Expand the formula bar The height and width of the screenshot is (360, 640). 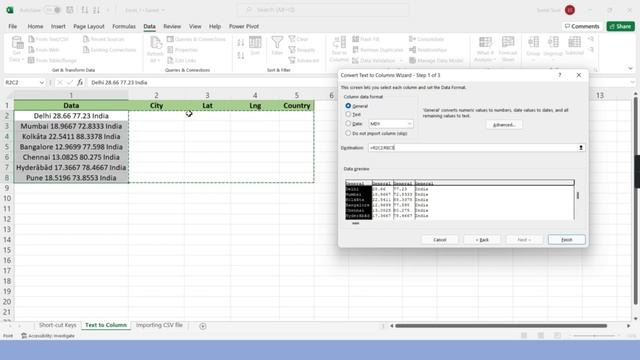pos(632,82)
